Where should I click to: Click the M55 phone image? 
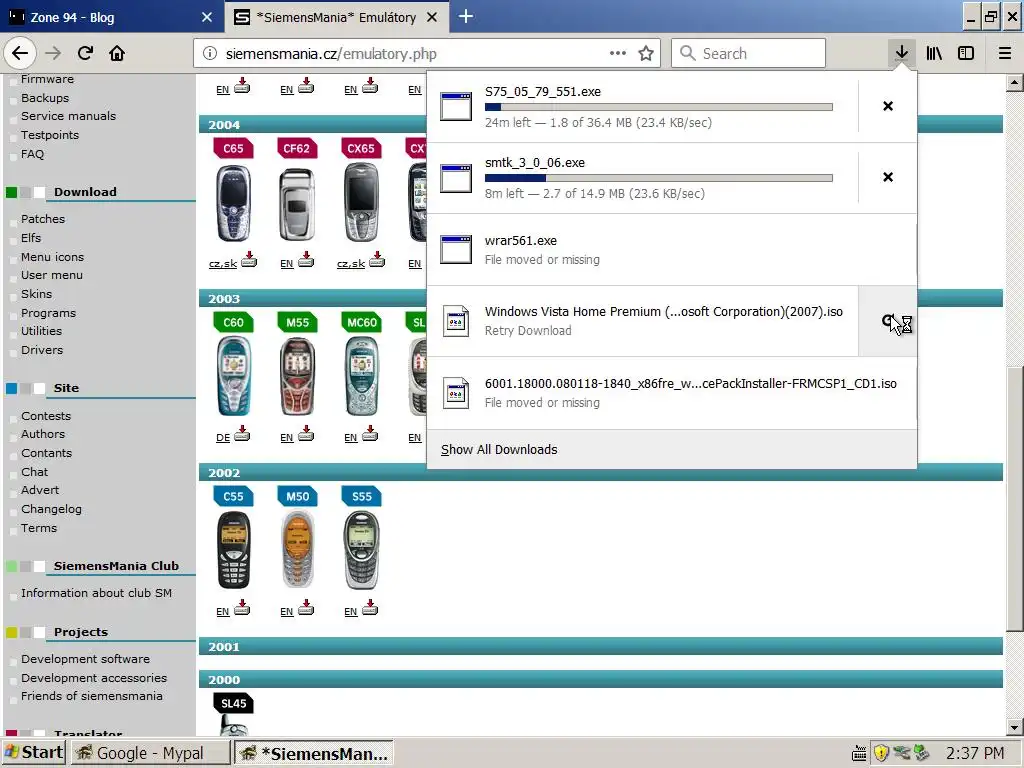(x=297, y=377)
